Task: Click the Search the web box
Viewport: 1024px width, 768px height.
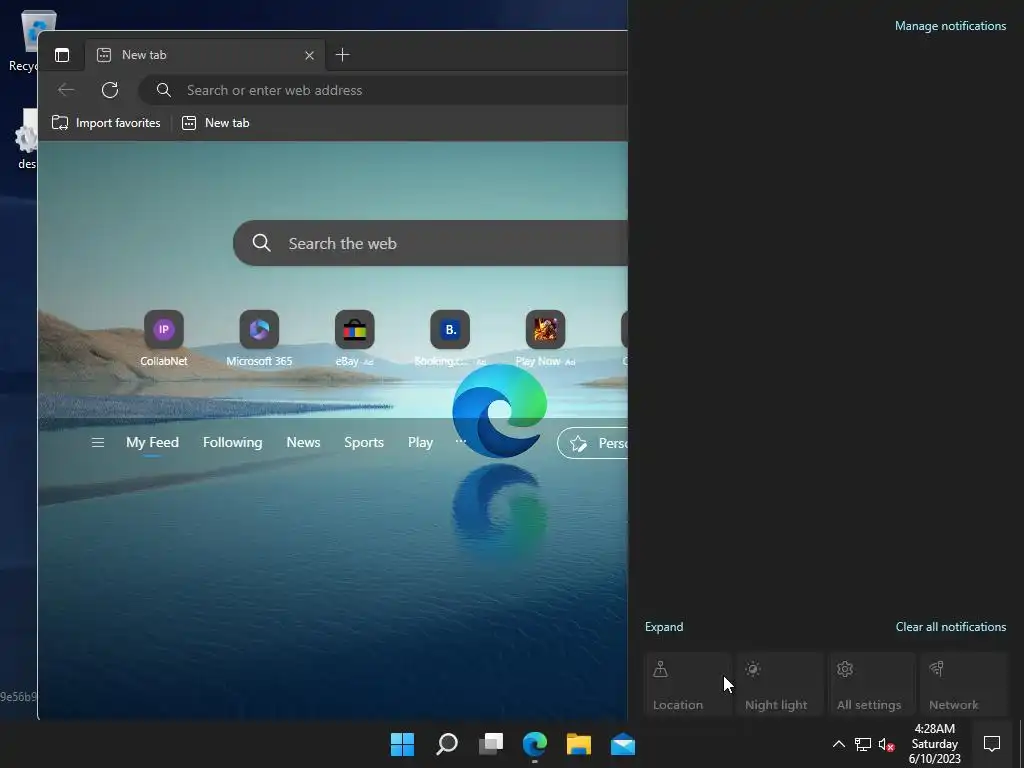Action: coord(431,243)
